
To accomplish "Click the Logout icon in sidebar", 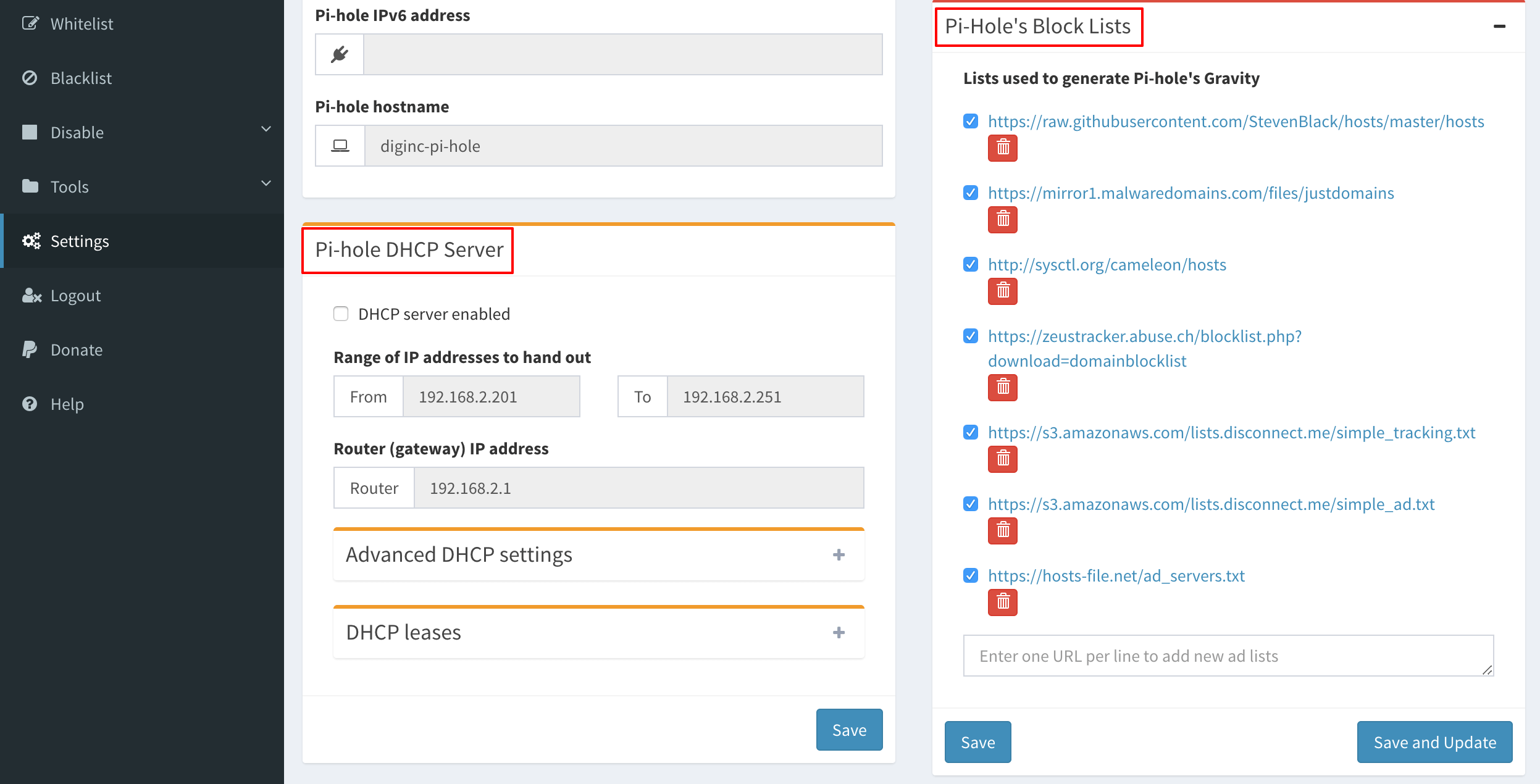I will pos(30,295).
